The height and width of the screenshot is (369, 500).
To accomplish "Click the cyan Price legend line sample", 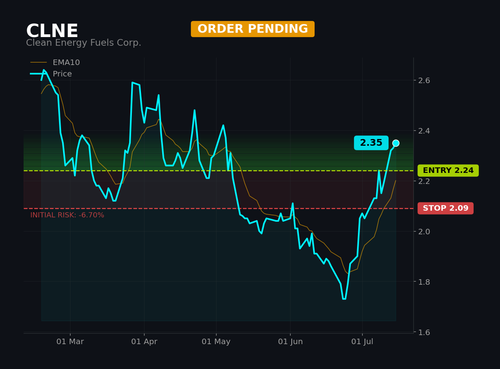I will point(38,74).
